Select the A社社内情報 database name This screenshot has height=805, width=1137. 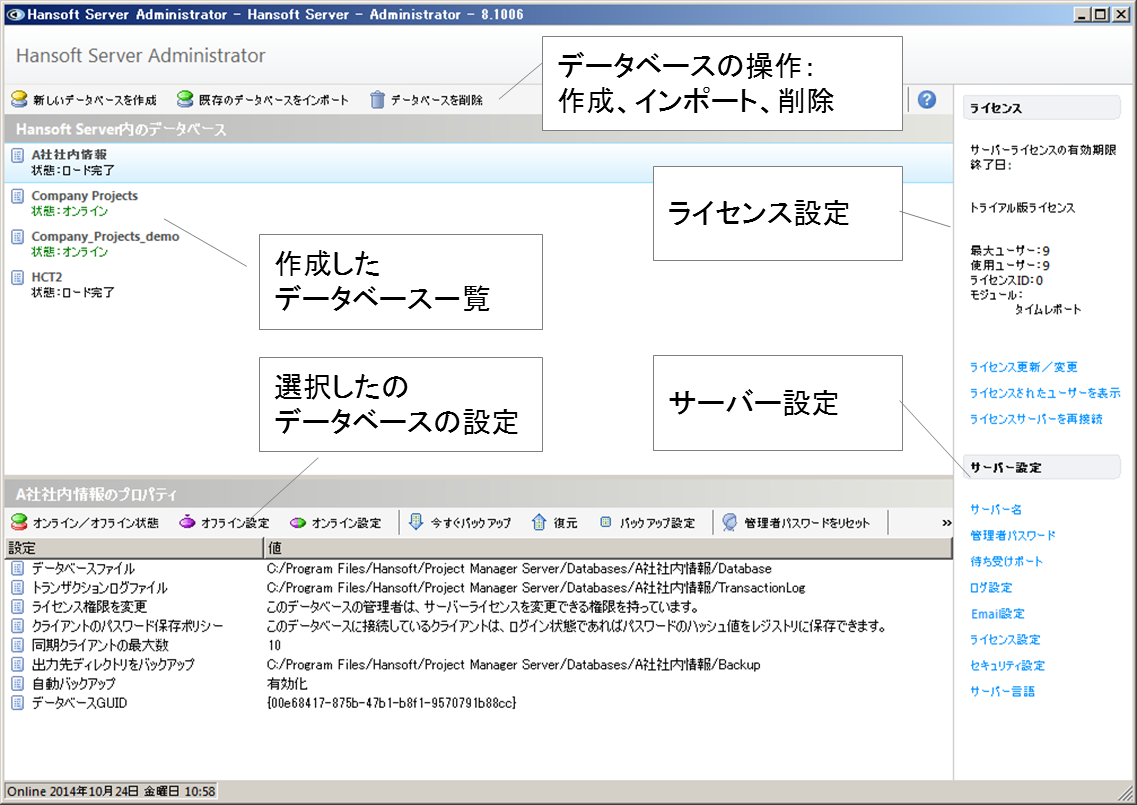[69, 154]
